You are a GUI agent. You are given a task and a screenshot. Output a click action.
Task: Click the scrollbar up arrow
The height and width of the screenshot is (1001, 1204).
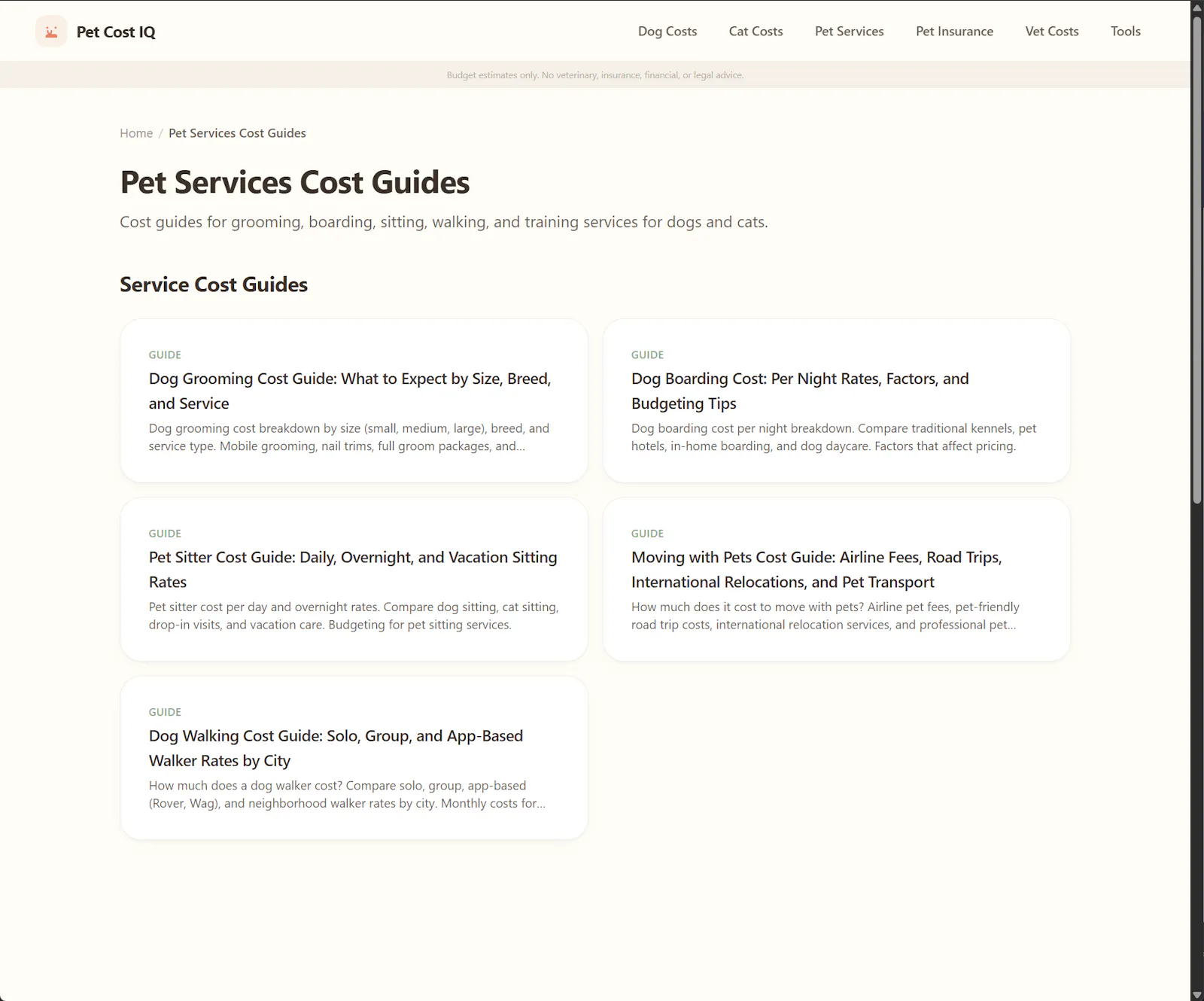pyautogui.click(x=1197, y=7)
